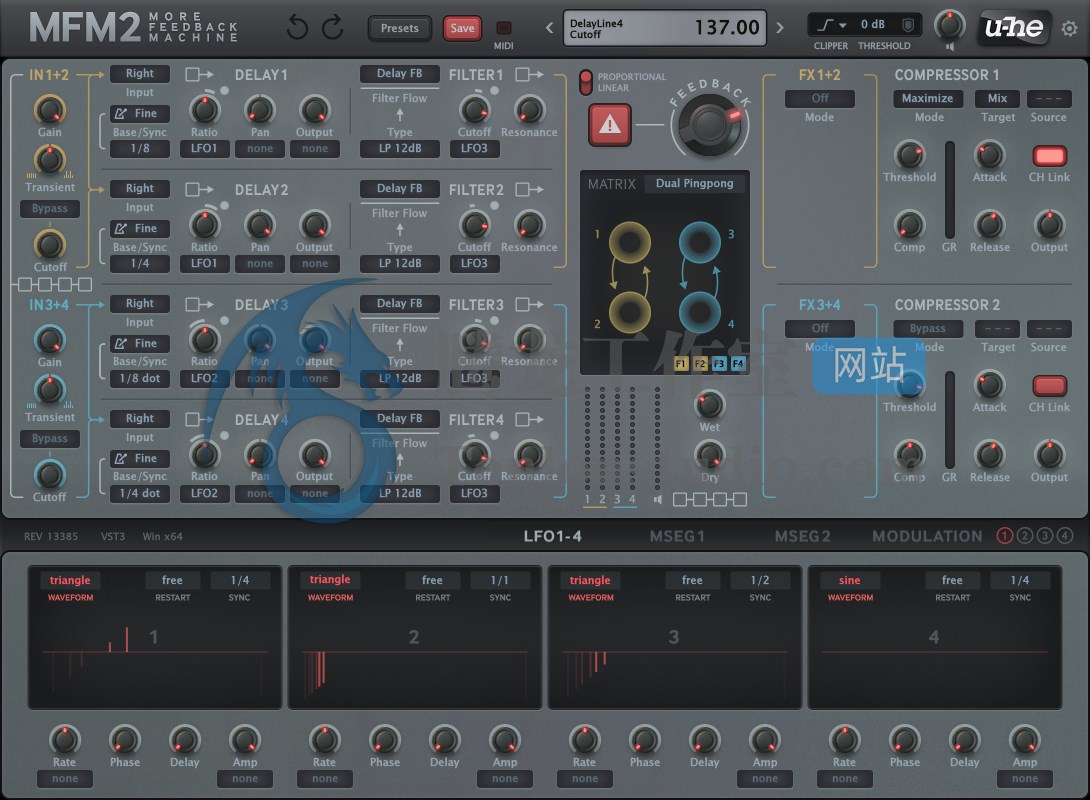Viewport: 1090px width, 800px height.
Task: Switch to the MODULATION tab
Action: tap(927, 536)
